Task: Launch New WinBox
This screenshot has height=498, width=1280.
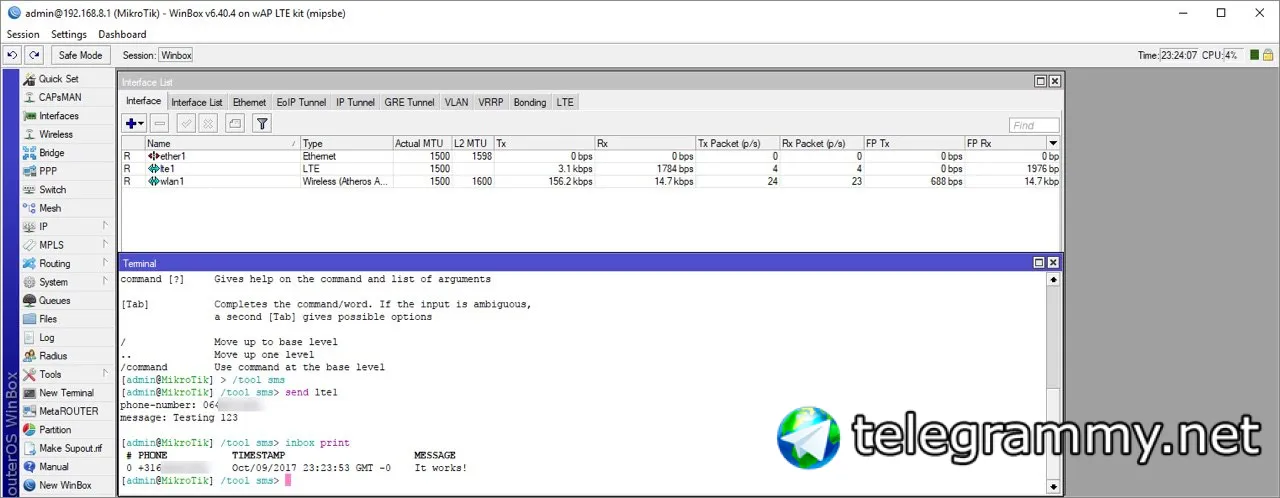Action: pos(65,485)
